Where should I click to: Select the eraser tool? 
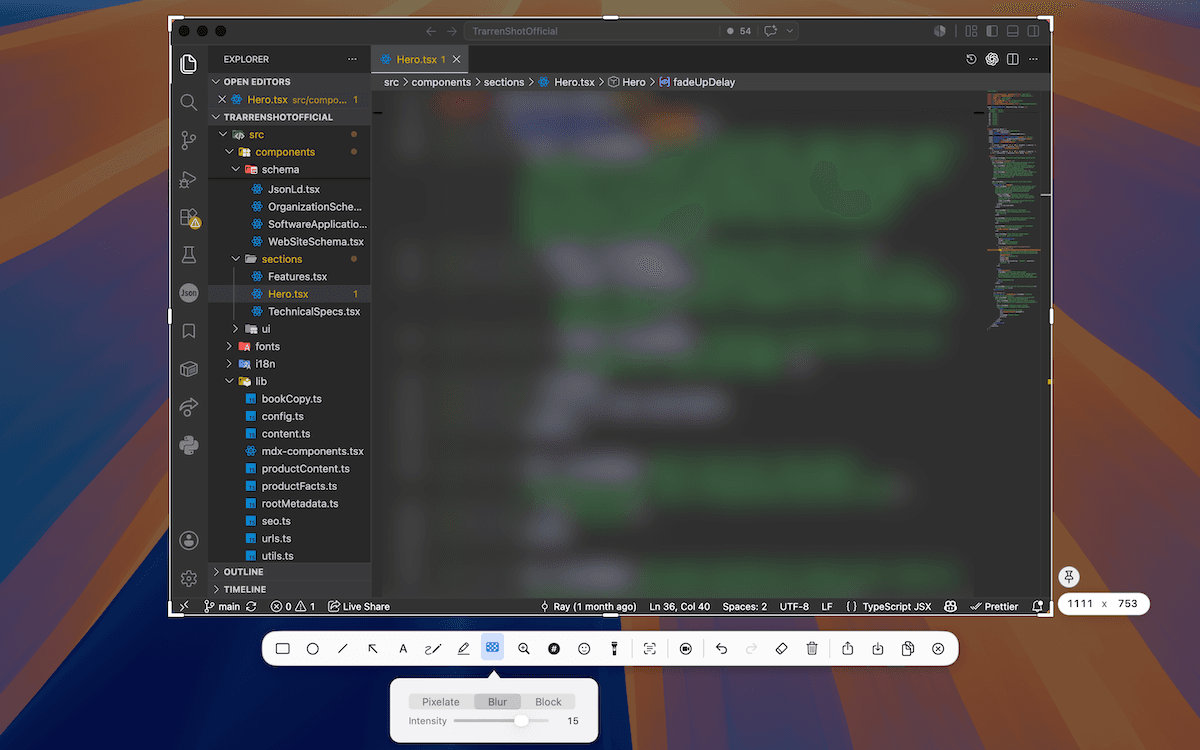[782, 649]
